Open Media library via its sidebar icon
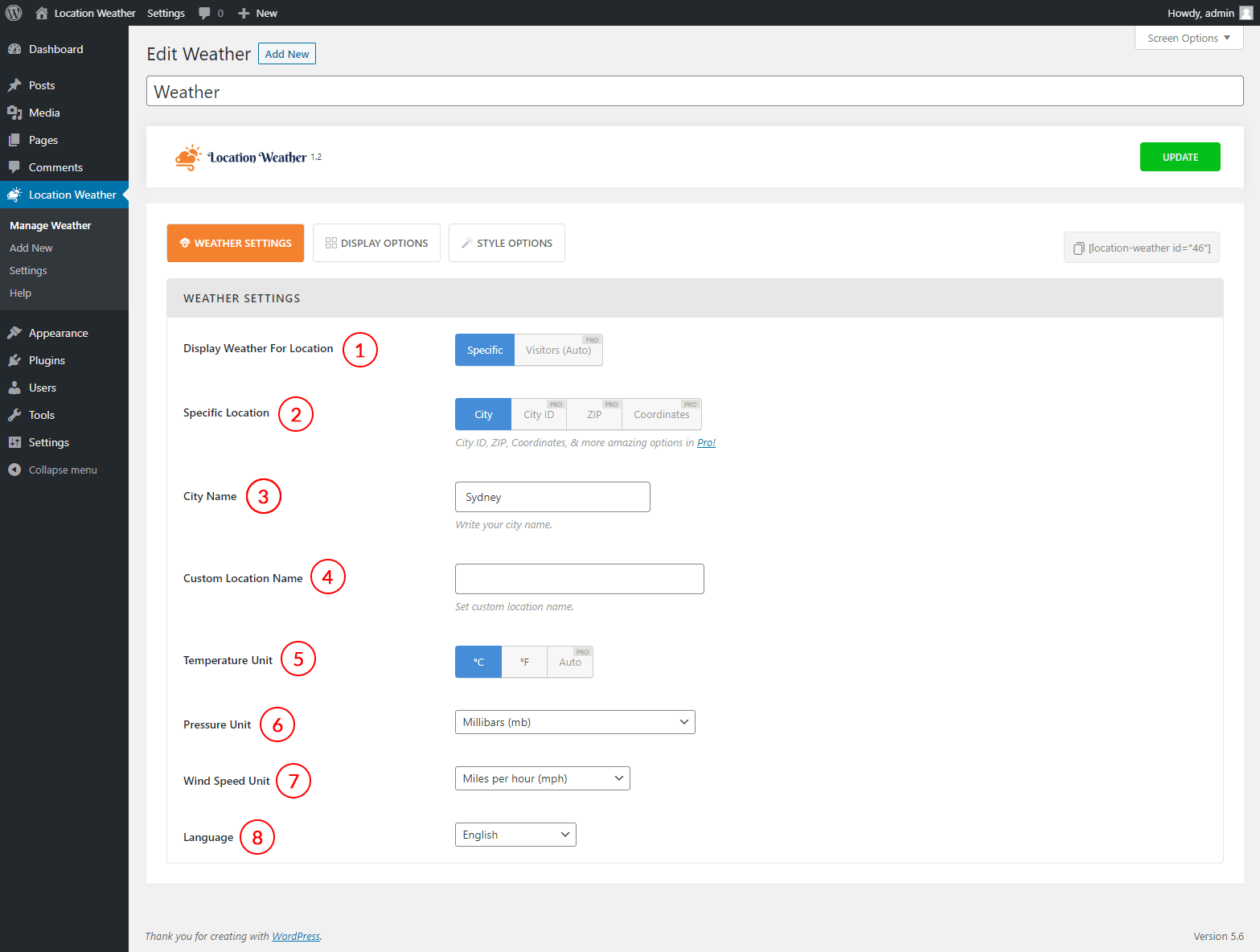 (x=14, y=113)
